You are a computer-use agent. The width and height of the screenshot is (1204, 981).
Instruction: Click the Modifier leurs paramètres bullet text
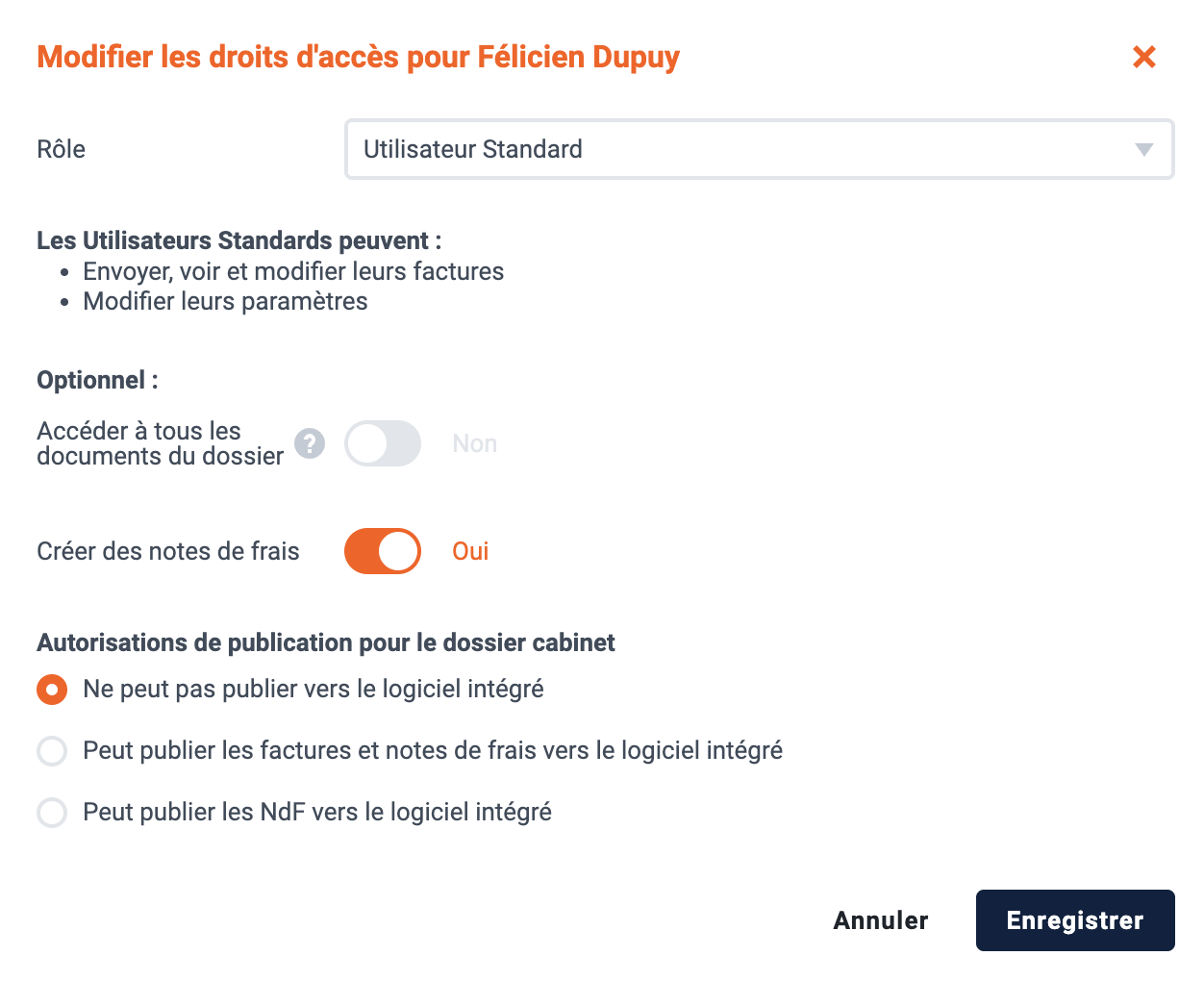tap(225, 301)
